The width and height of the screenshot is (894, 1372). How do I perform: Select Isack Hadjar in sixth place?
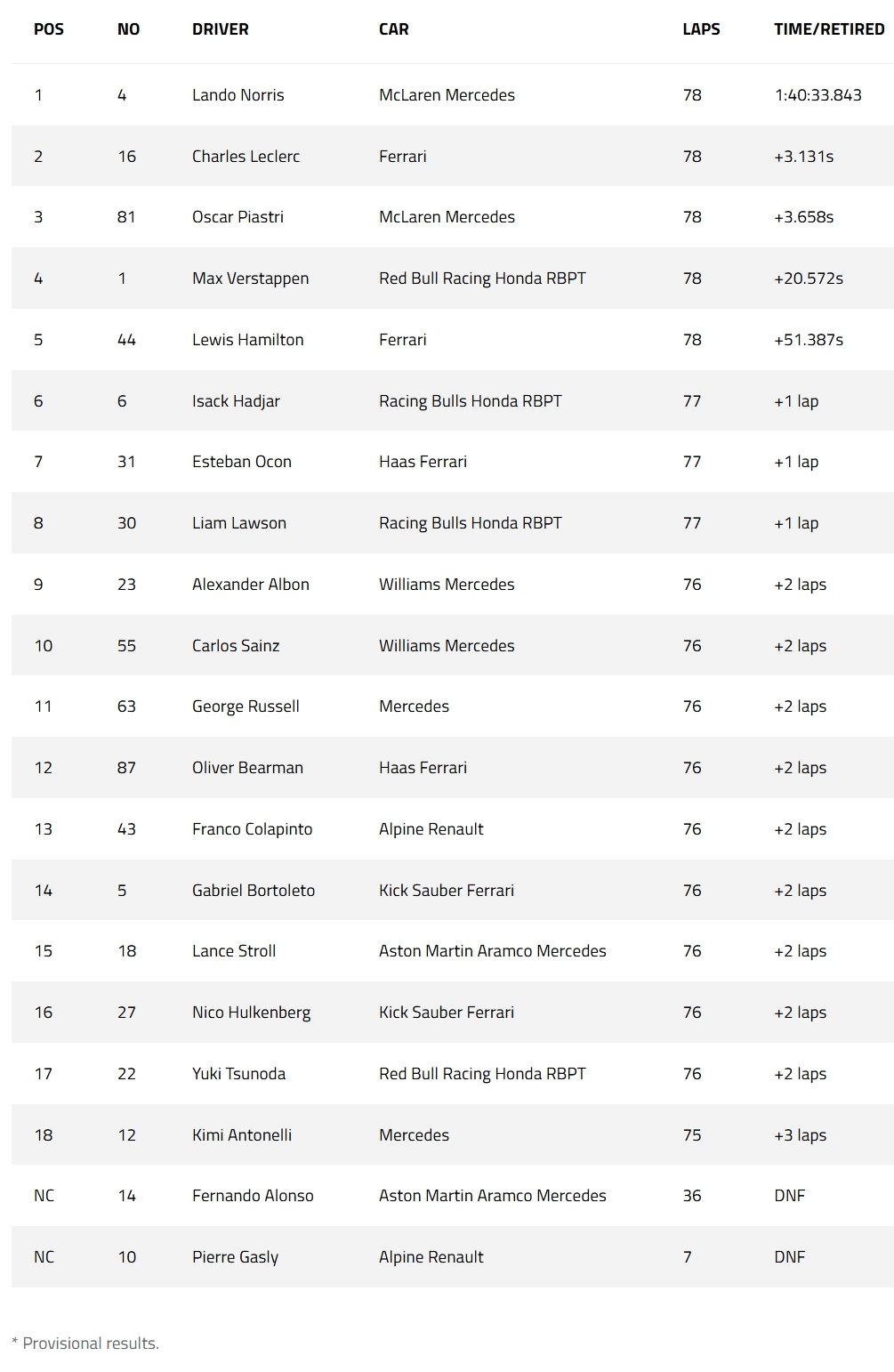(x=236, y=401)
